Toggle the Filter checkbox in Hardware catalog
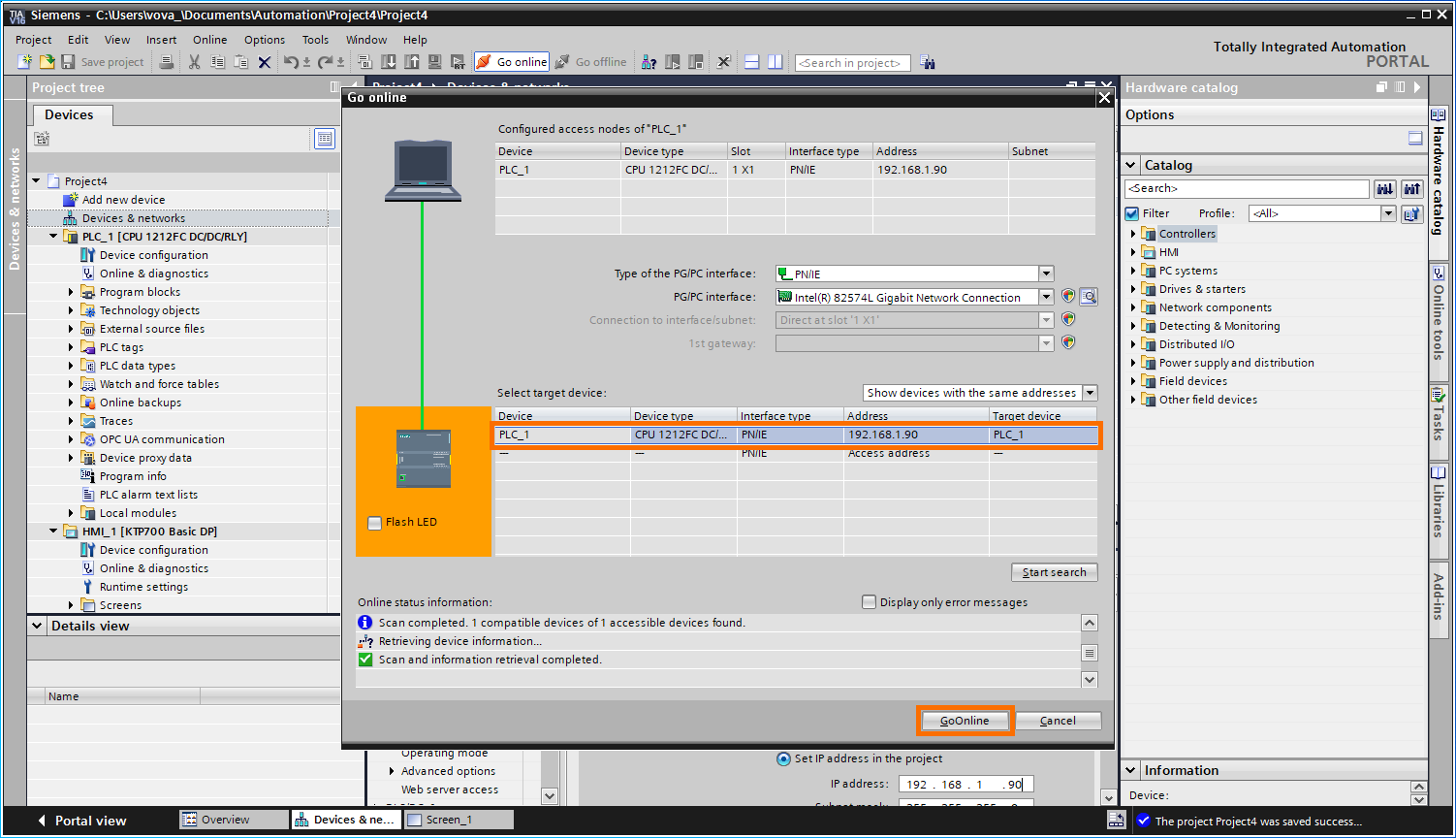The width and height of the screenshot is (1456, 838). (1132, 212)
